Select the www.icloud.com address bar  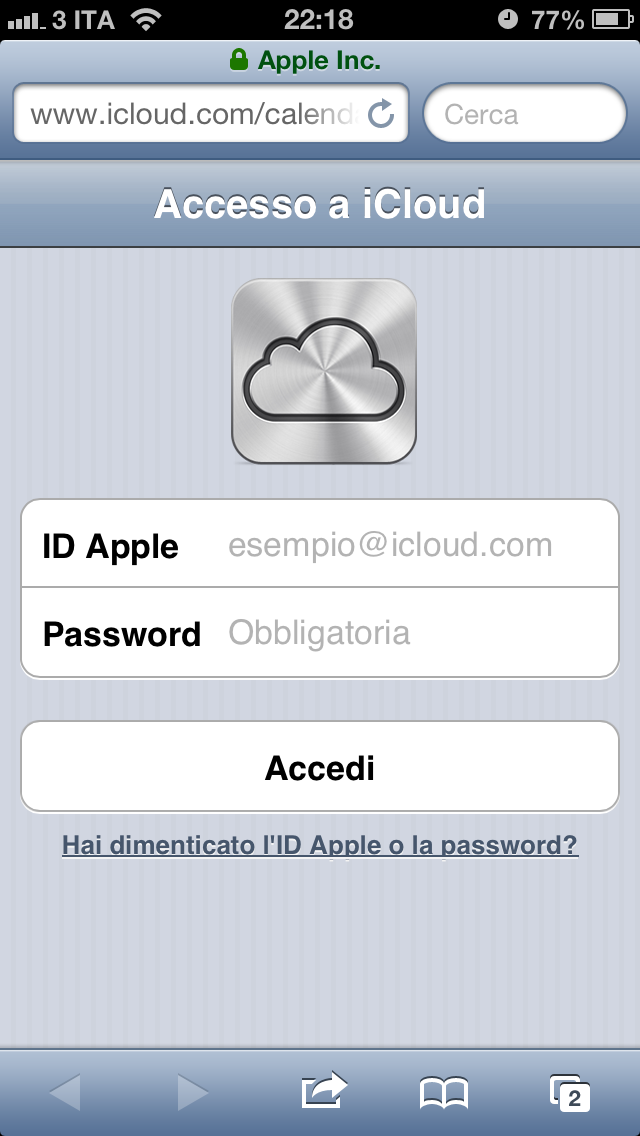coord(210,114)
